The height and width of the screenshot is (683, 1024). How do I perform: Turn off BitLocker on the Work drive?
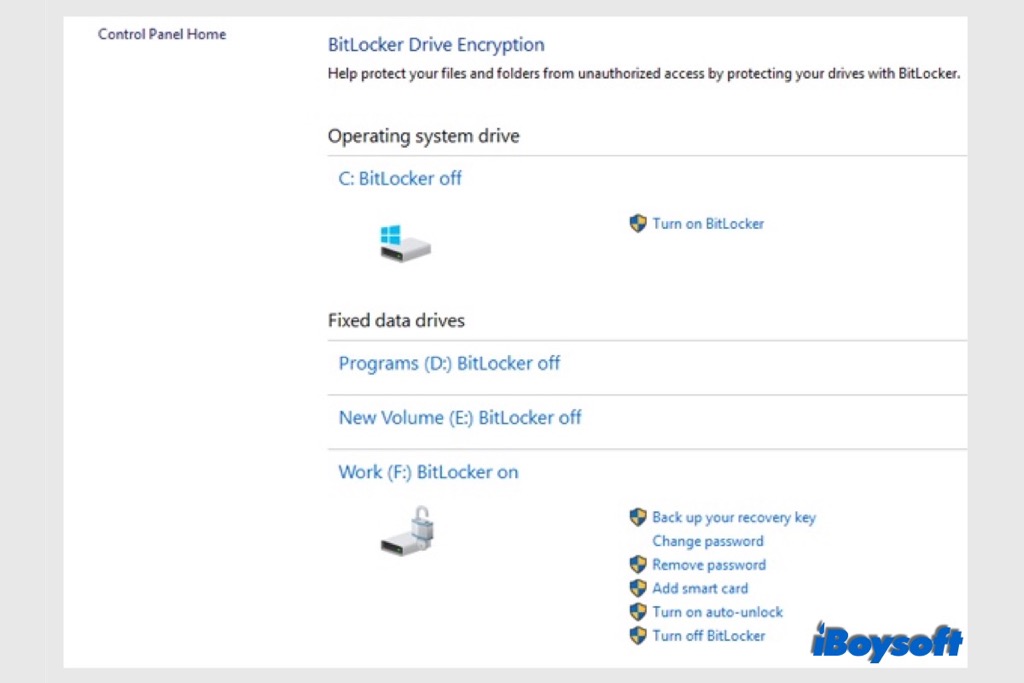pos(708,636)
